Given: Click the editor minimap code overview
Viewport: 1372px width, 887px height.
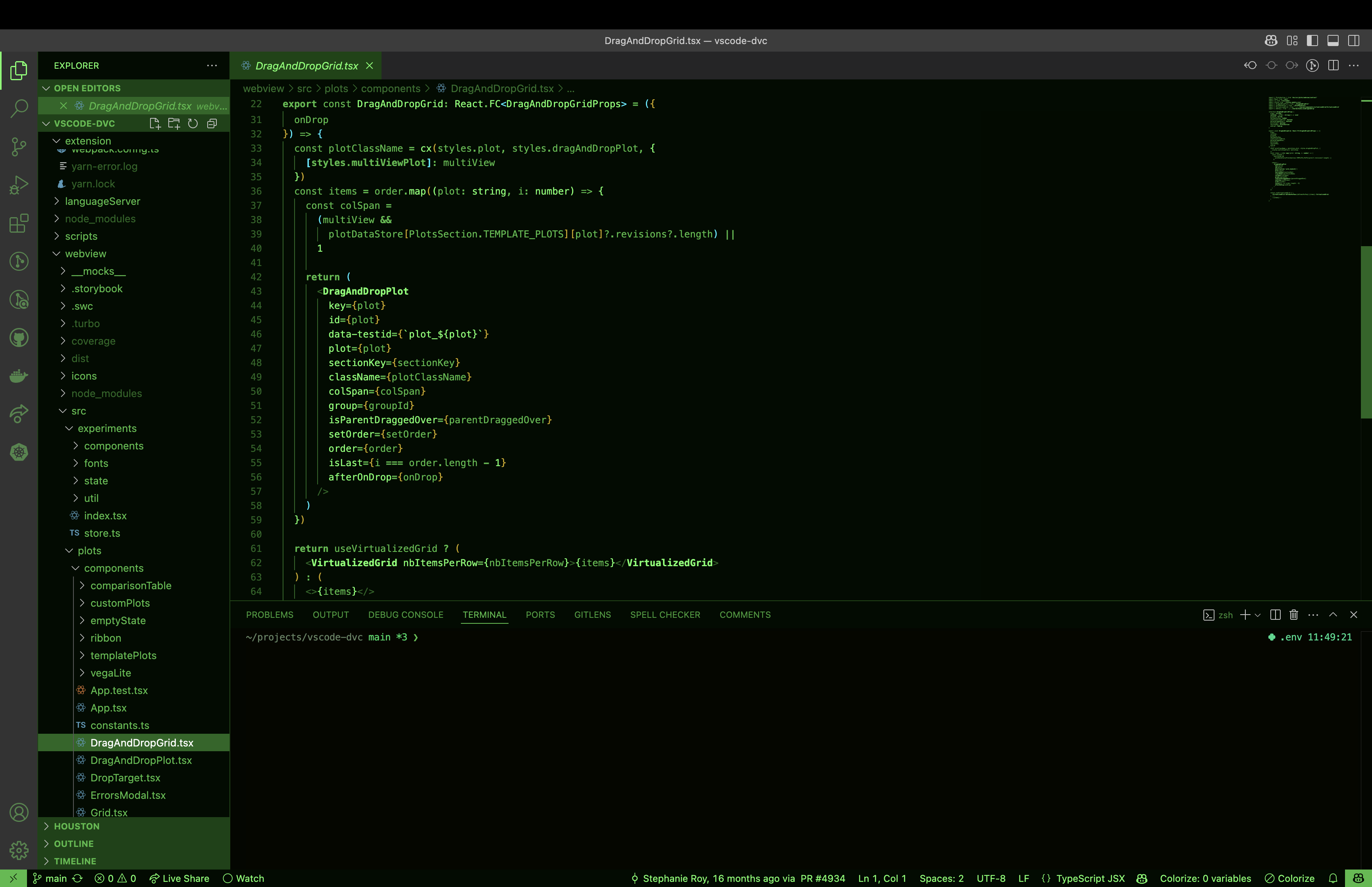Looking at the screenshot, I should pyautogui.click(x=1304, y=150).
